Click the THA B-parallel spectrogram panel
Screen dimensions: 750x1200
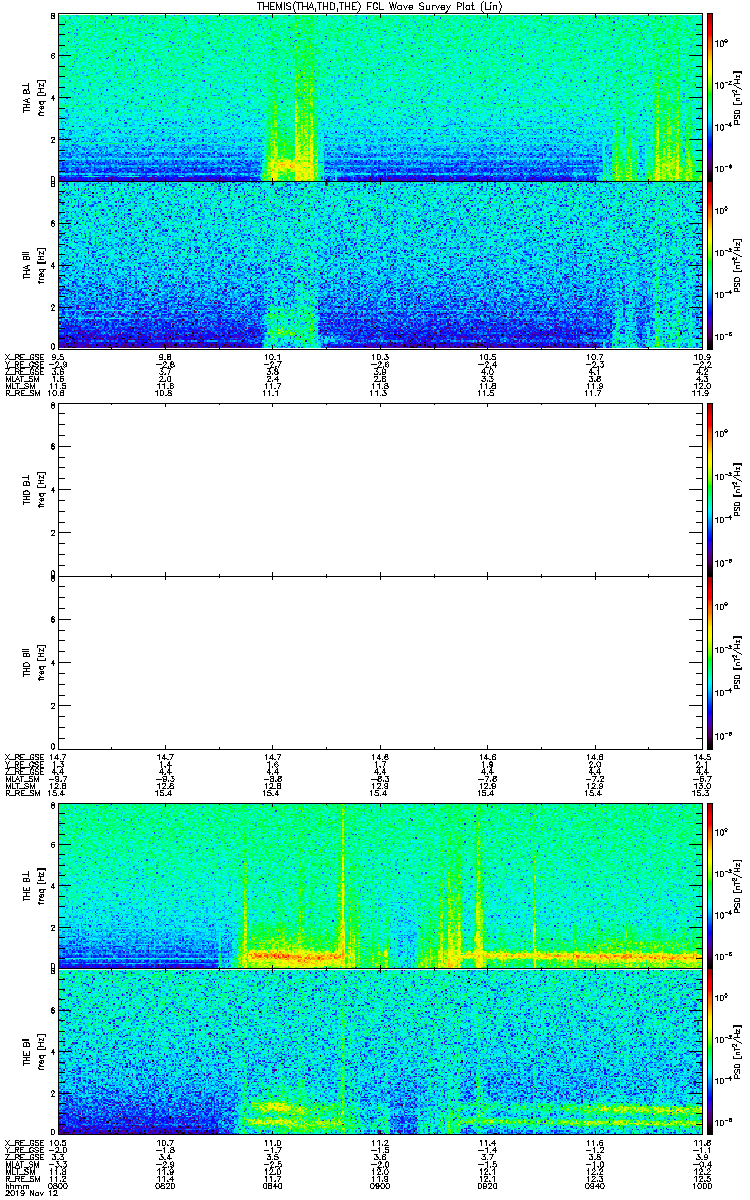click(x=379, y=264)
